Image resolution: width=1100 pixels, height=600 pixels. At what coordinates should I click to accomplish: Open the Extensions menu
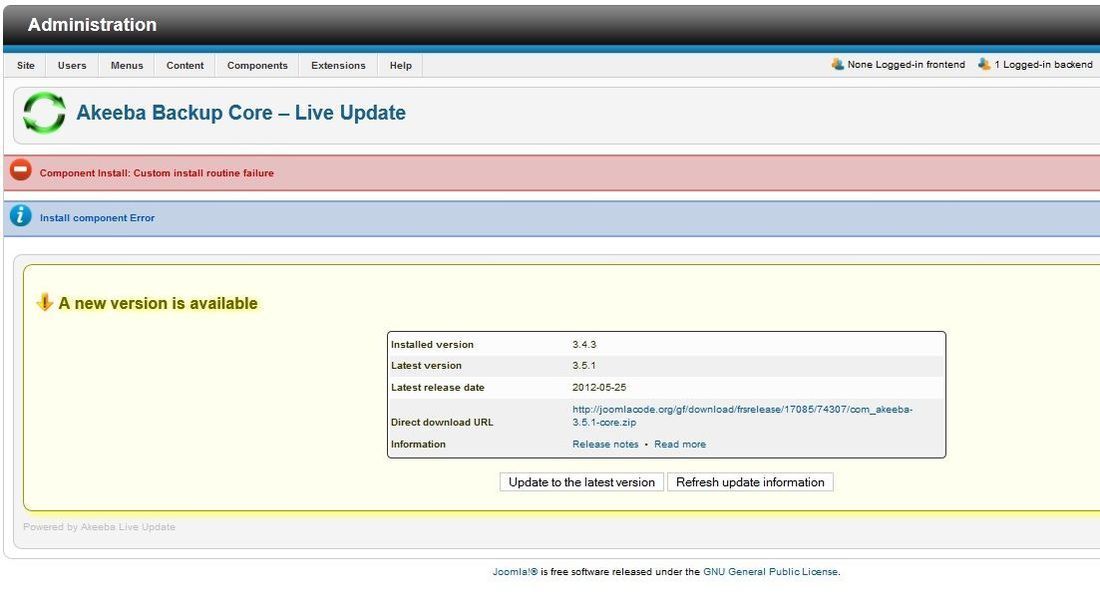(x=338, y=65)
